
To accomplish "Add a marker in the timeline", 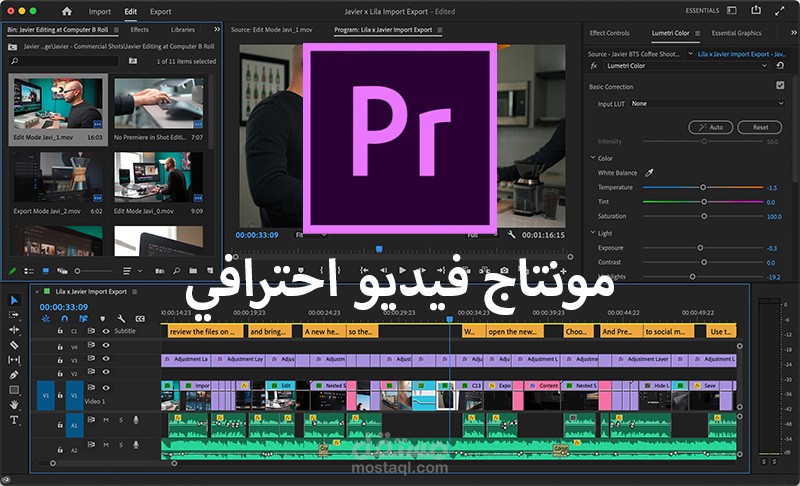I will pyautogui.click(x=103, y=319).
